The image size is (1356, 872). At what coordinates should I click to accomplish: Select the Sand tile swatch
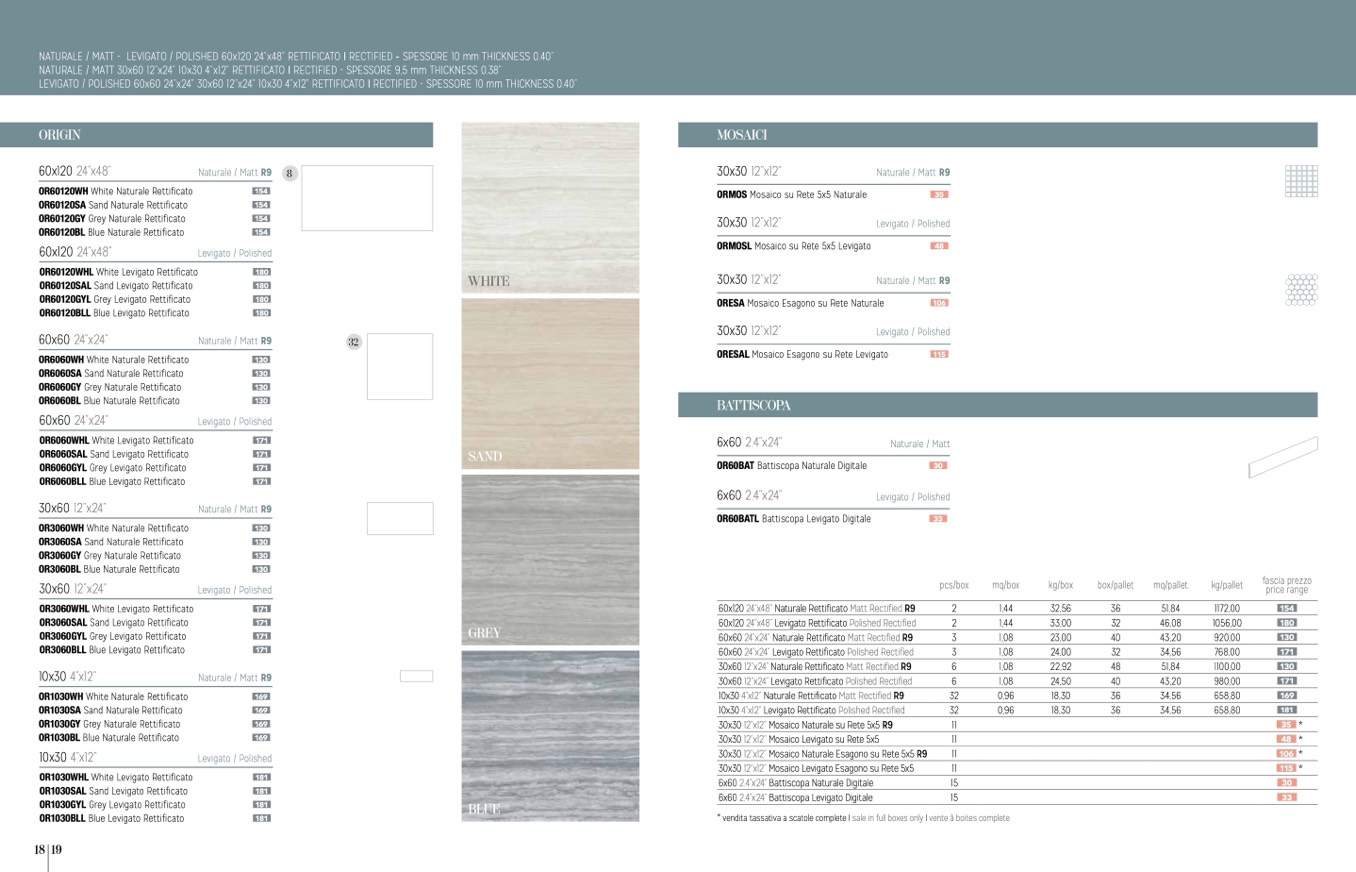(x=550, y=384)
